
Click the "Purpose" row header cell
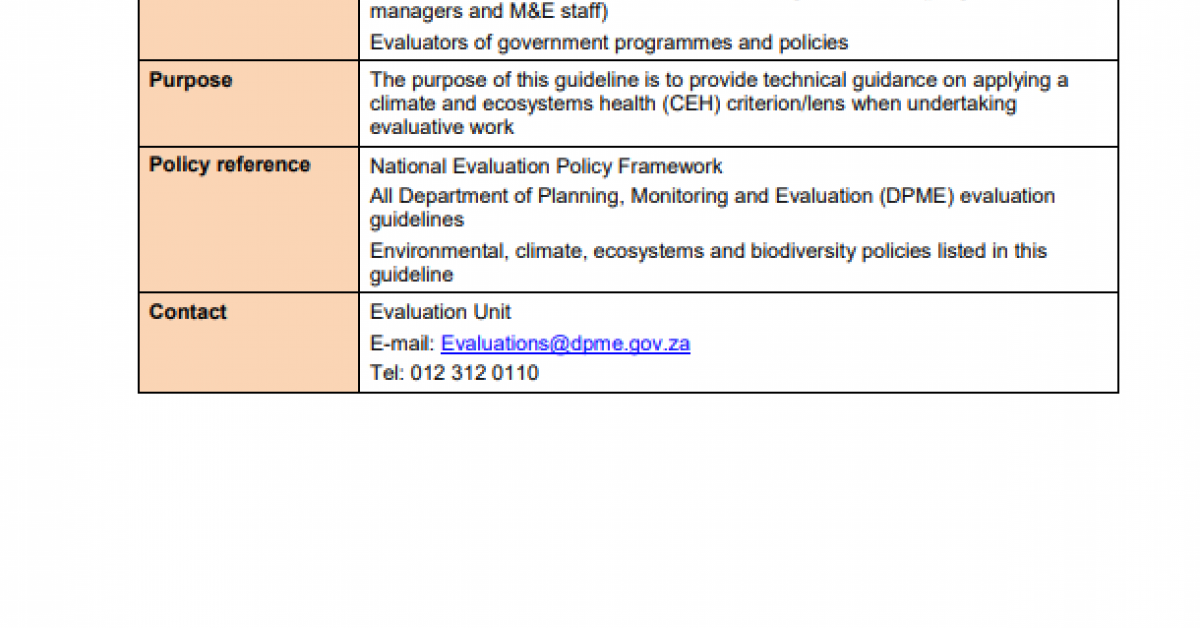(x=249, y=103)
